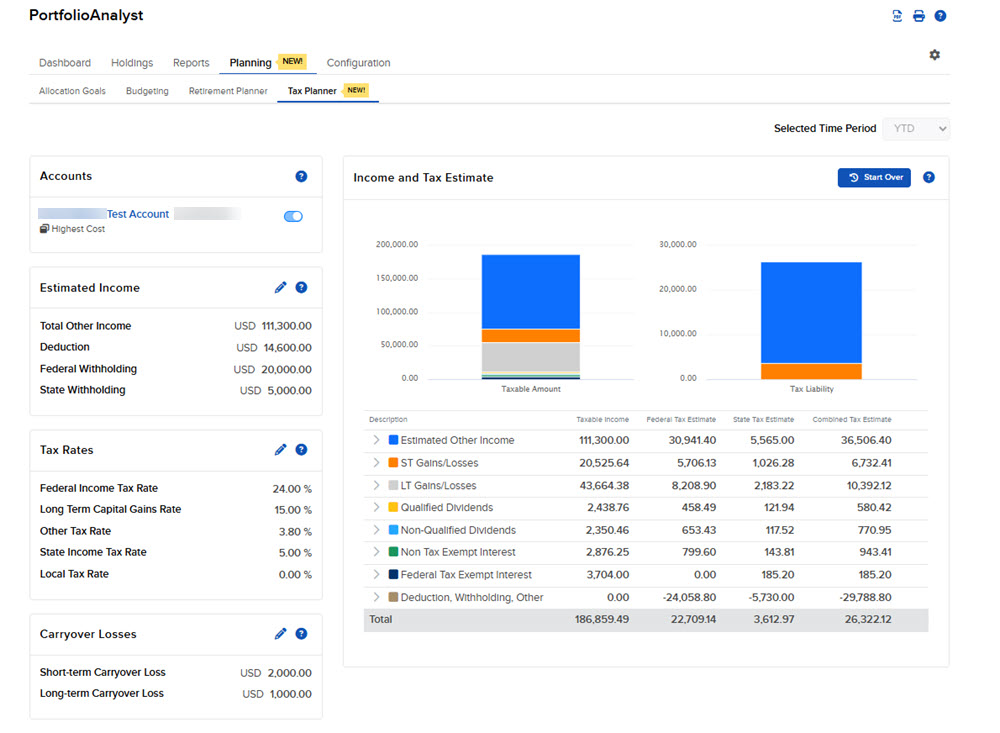Image resolution: width=1000 pixels, height=733 pixels.
Task: Expand the LT Gains/Losses row
Action: (x=376, y=485)
